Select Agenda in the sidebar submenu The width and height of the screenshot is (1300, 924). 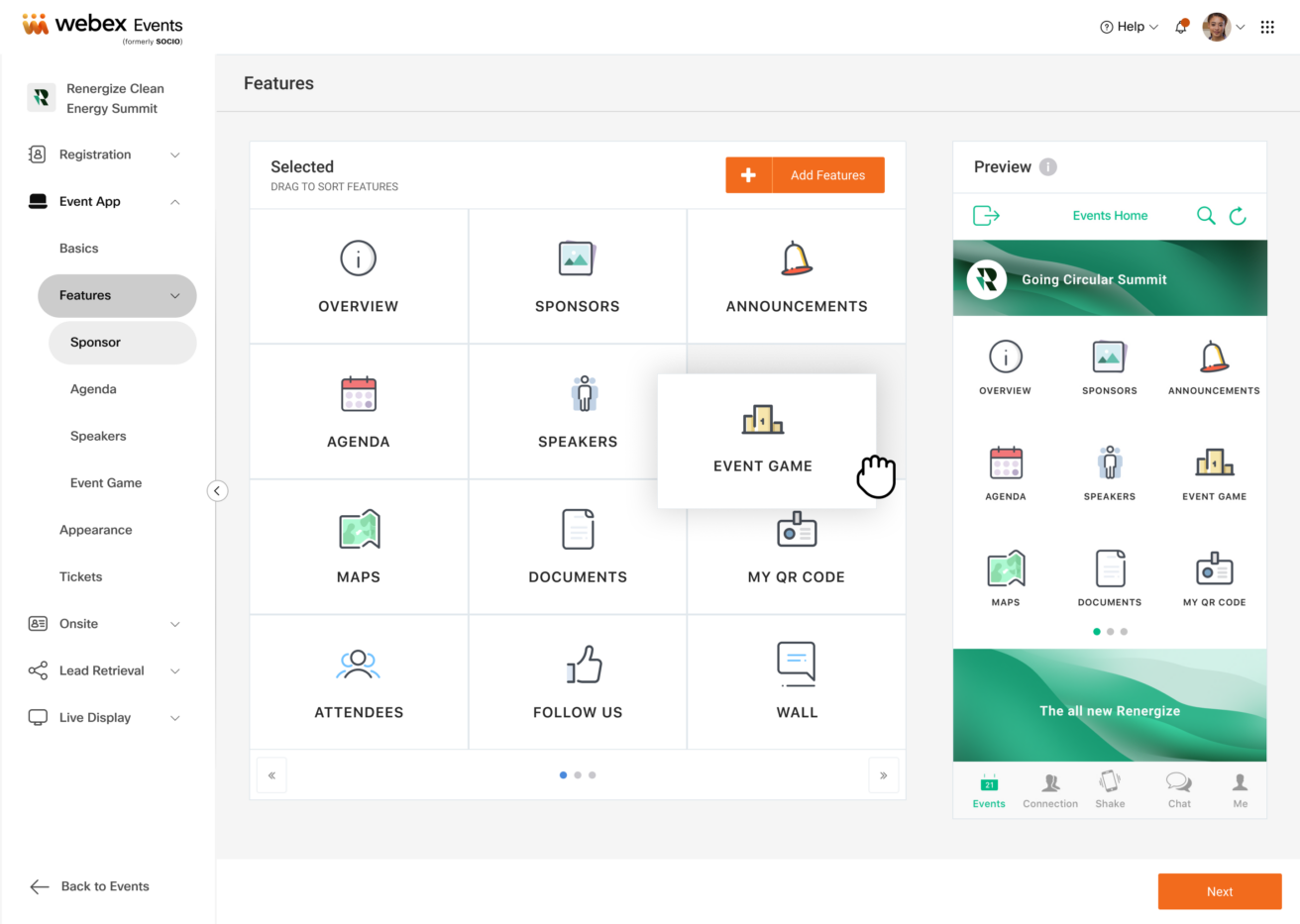coord(93,389)
